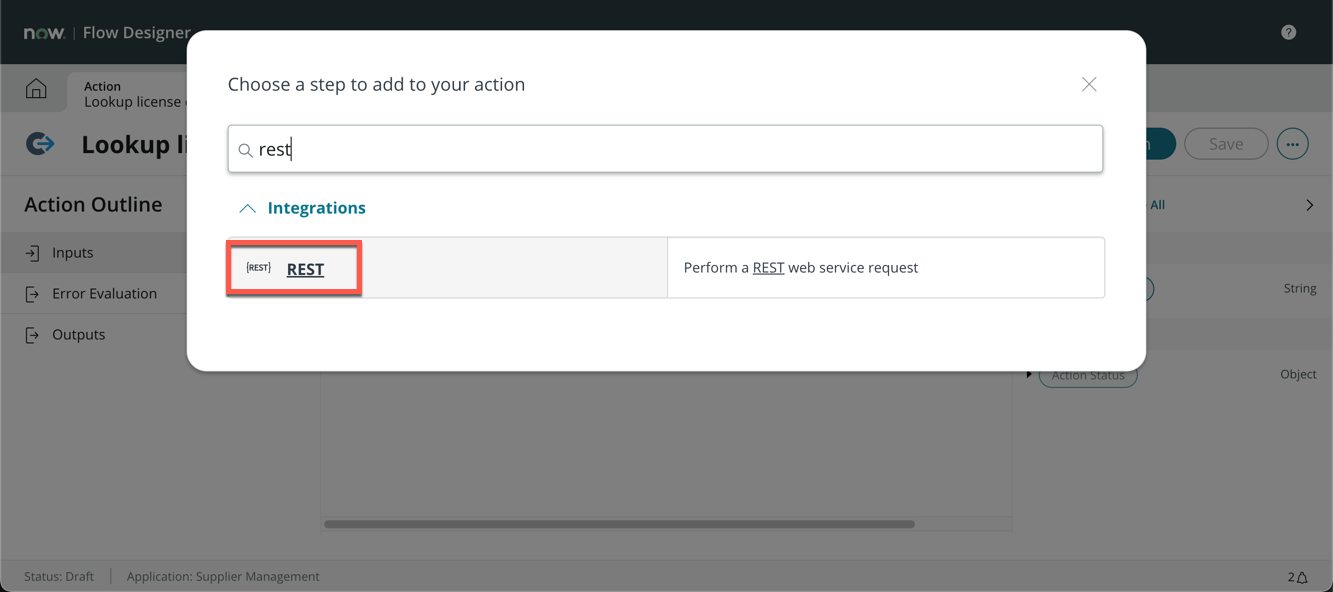Expand the Action Status disclosure triangle
The height and width of the screenshot is (592, 1333).
(1029, 375)
